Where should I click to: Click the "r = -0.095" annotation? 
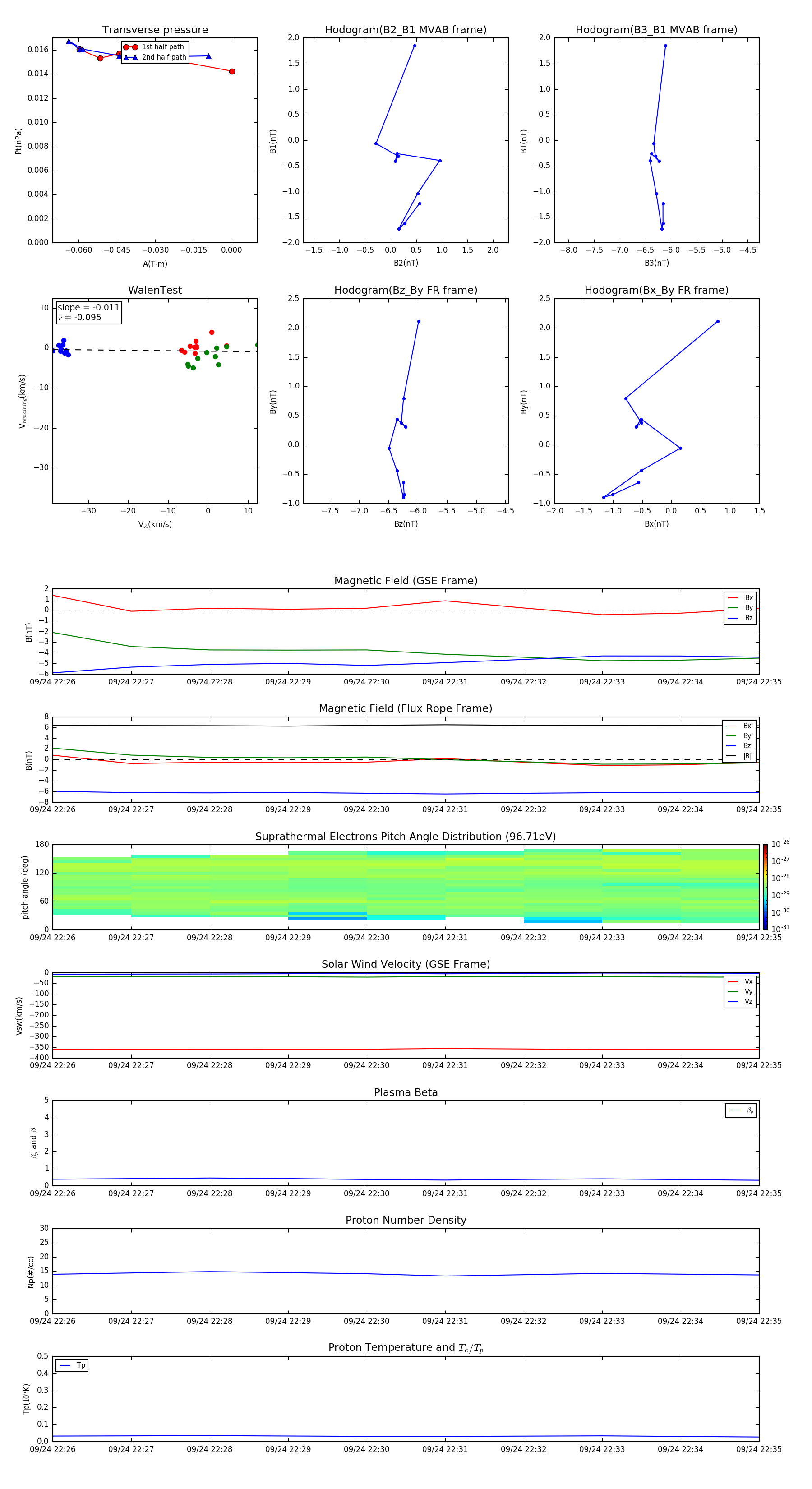click(80, 317)
